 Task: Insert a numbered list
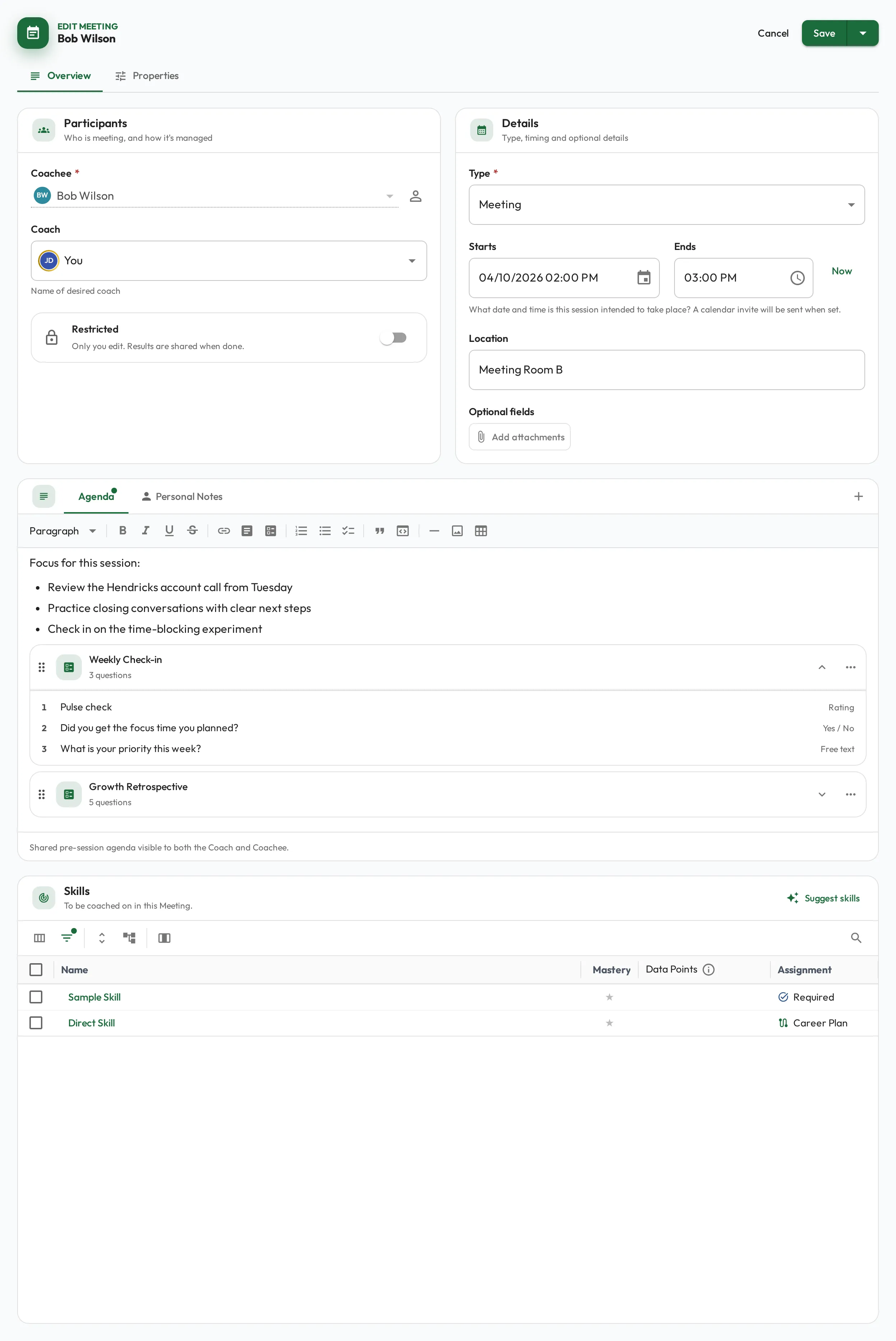tap(301, 531)
